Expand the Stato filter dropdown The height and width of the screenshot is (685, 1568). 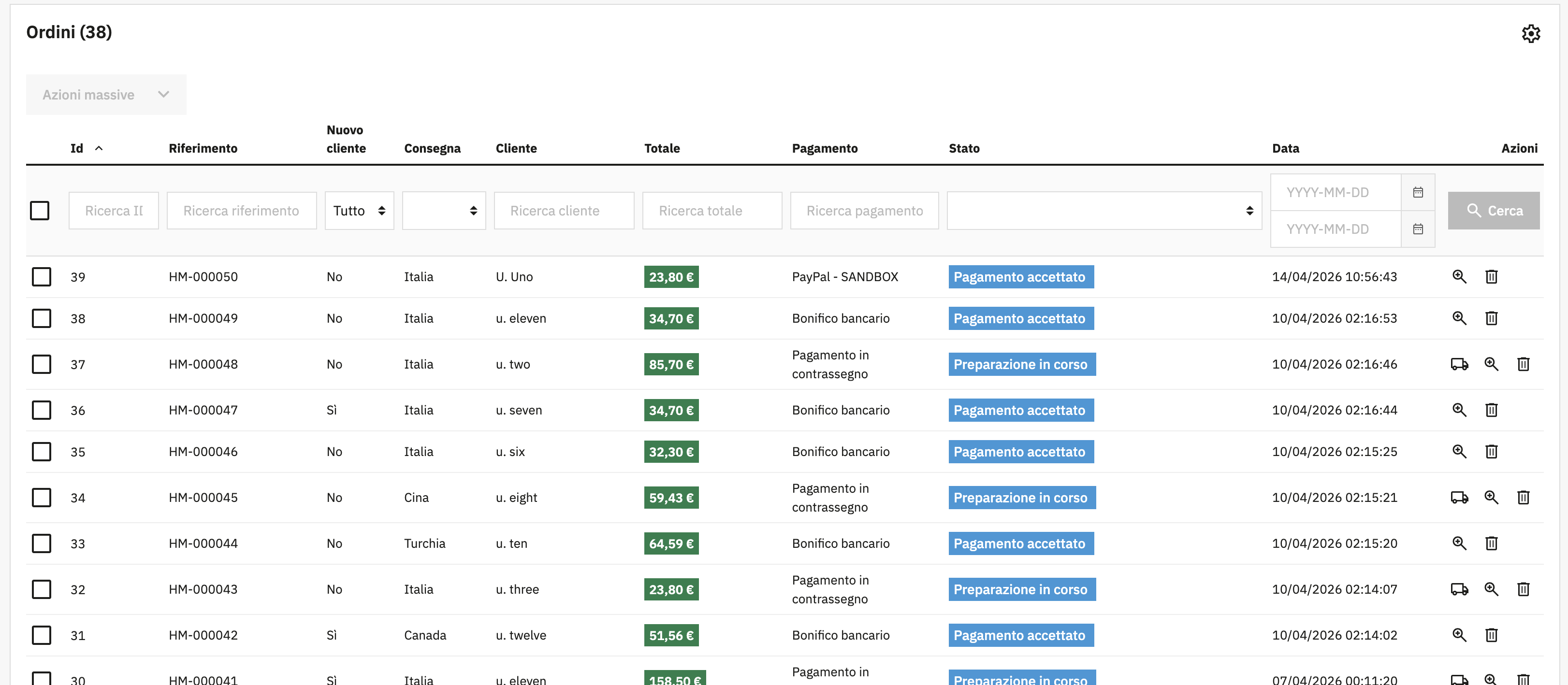[1104, 210]
